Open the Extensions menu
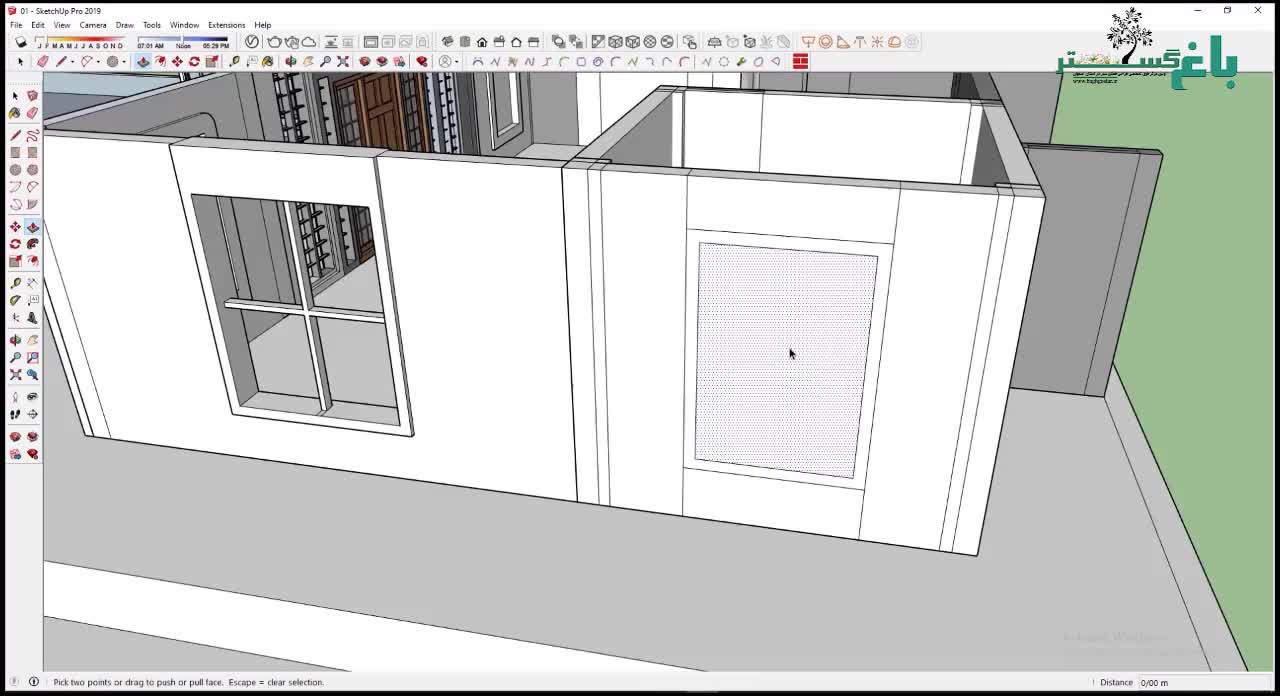The height and width of the screenshot is (696, 1280). (x=226, y=25)
